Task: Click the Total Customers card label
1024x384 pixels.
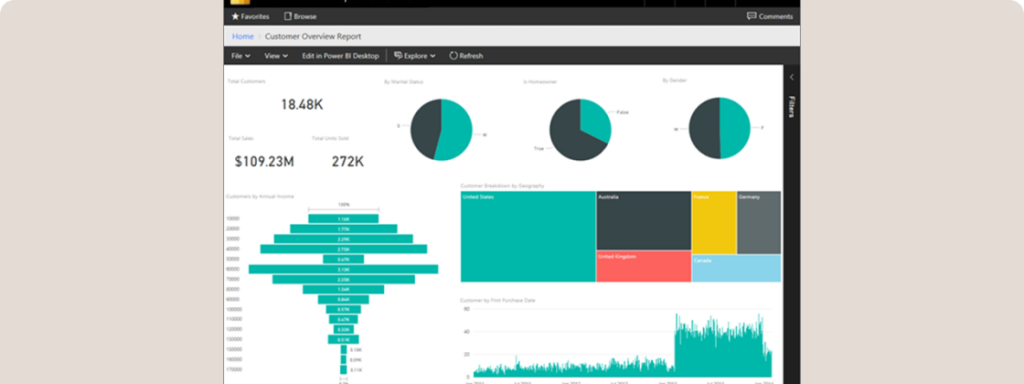Action: (247, 82)
